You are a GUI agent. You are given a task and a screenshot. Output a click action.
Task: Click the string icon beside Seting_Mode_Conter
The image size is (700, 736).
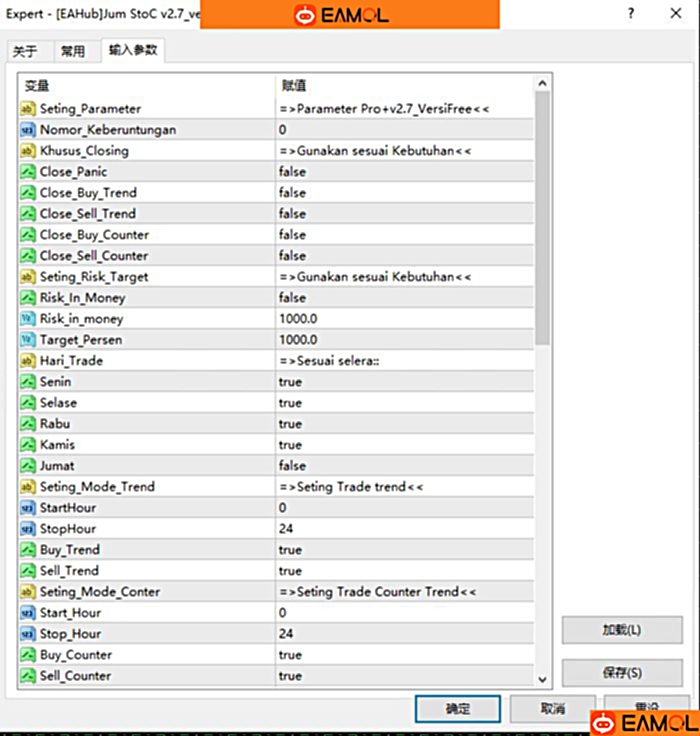[28, 592]
